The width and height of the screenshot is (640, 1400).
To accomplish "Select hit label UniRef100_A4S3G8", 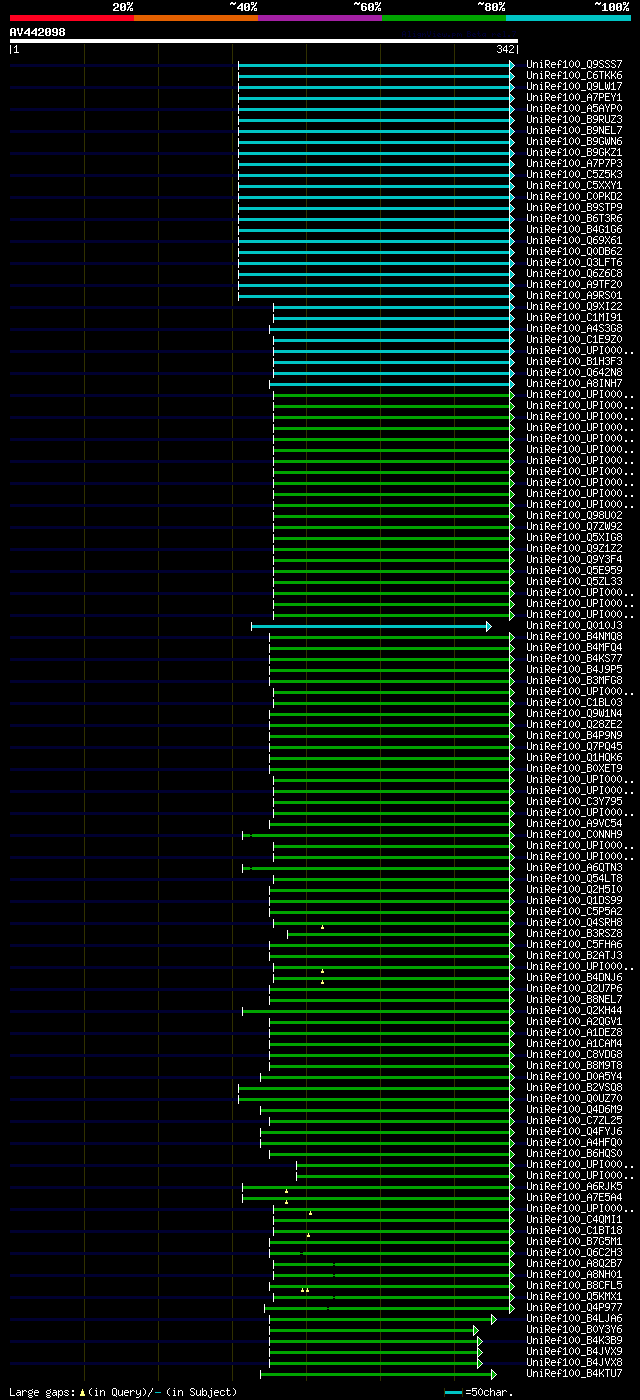I will tap(574, 328).
